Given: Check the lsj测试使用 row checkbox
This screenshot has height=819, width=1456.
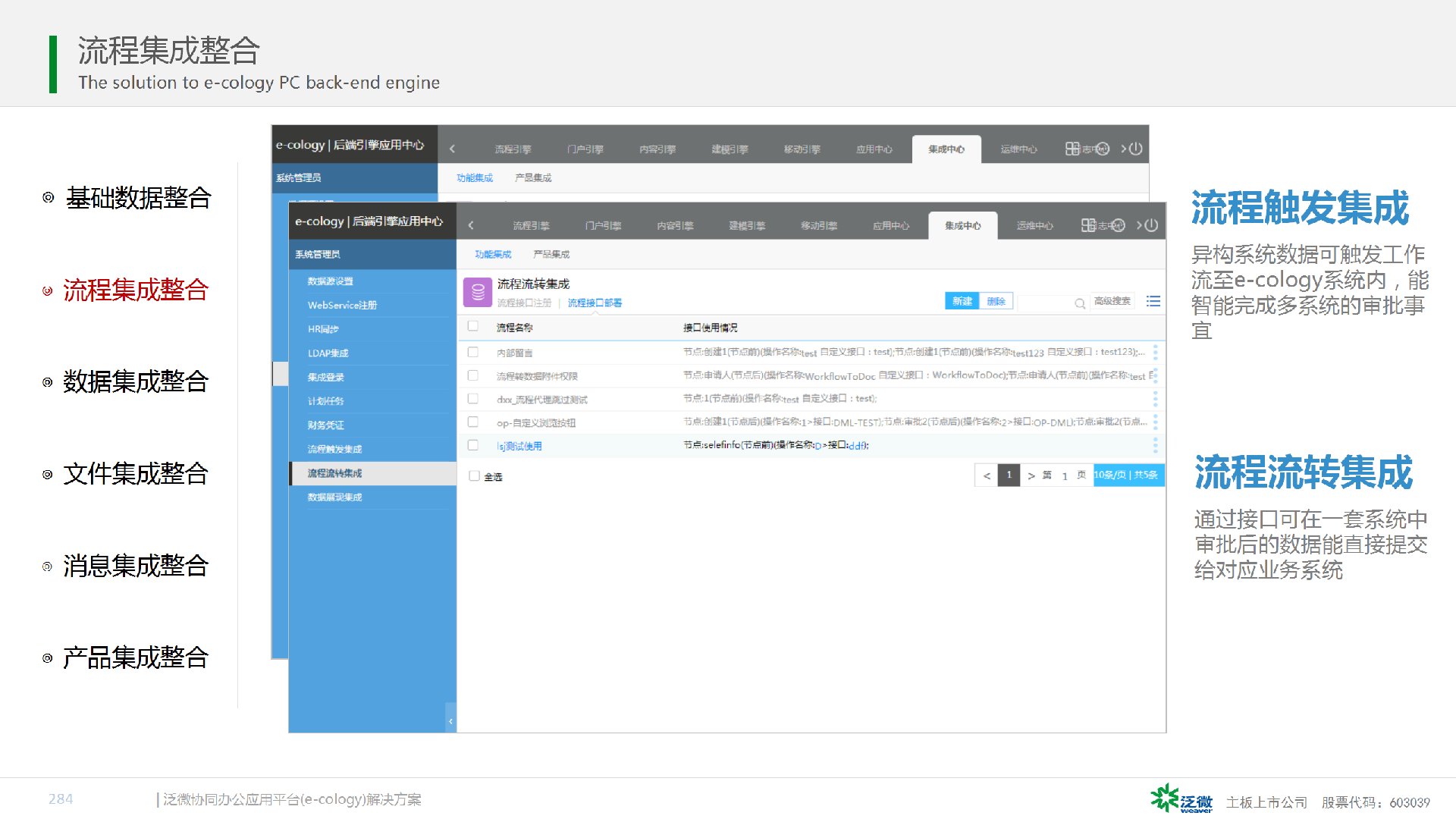Looking at the screenshot, I should (x=473, y=445).
